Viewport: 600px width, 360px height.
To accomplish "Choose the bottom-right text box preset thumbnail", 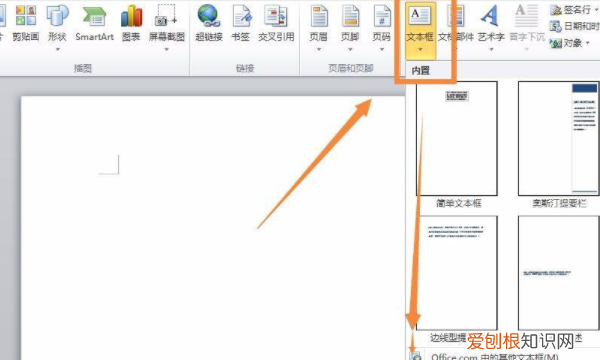I will pos(559,272).
